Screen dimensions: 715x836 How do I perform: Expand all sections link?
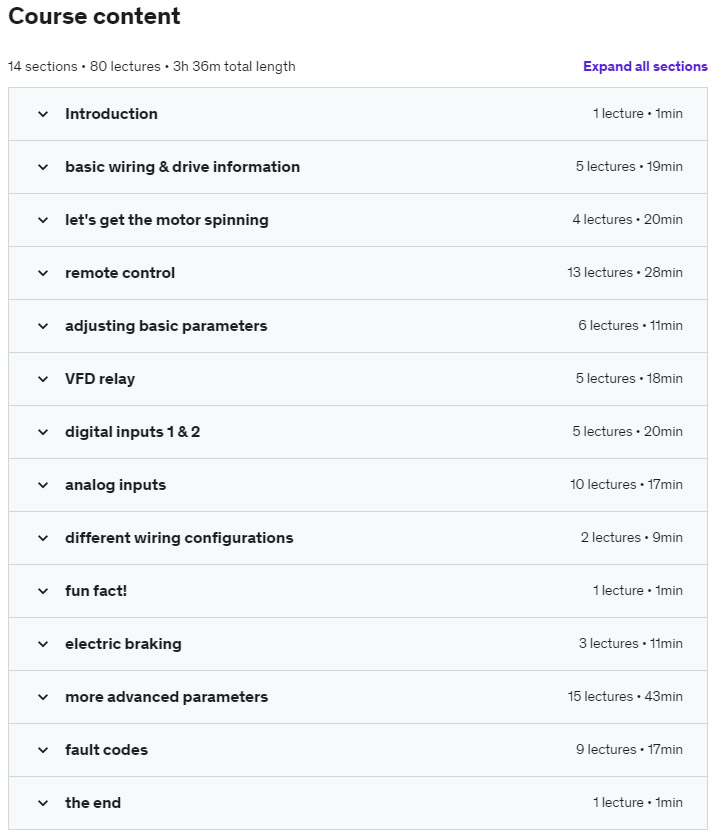(x=645, y=67)
